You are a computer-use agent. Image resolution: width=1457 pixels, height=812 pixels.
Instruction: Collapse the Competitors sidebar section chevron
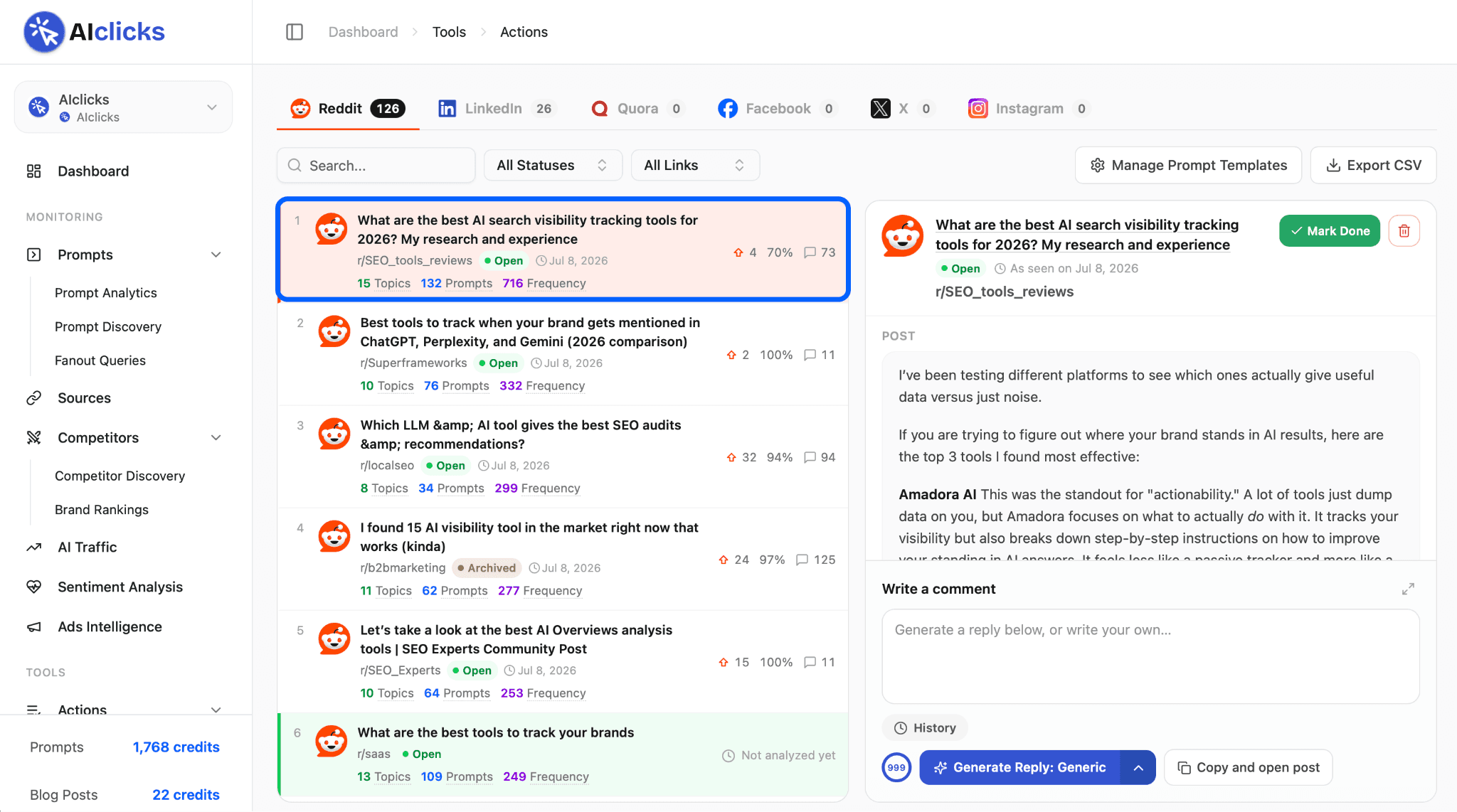pyautogui.click(x=216, y=438)
